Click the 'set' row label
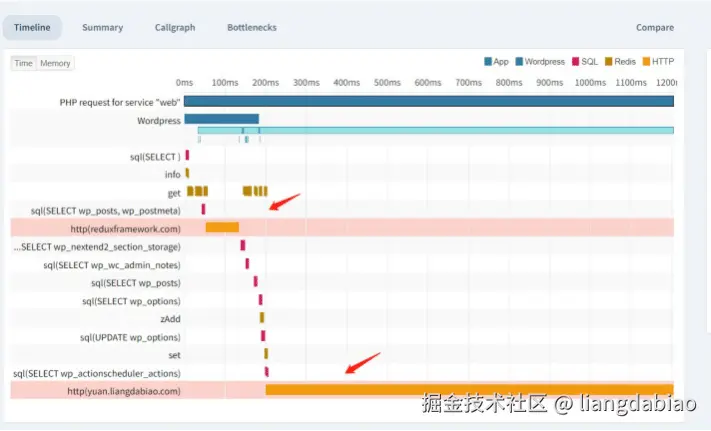The width and height of the screenshot is (711, 431). pyautogui.click(x=175, y=355)
